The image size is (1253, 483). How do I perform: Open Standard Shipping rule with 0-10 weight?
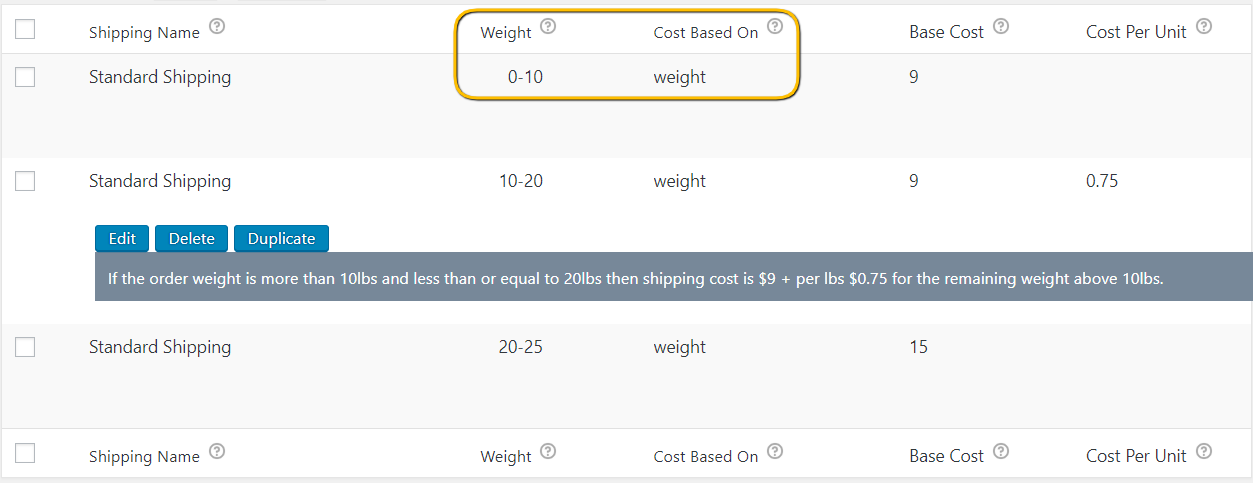160,77
